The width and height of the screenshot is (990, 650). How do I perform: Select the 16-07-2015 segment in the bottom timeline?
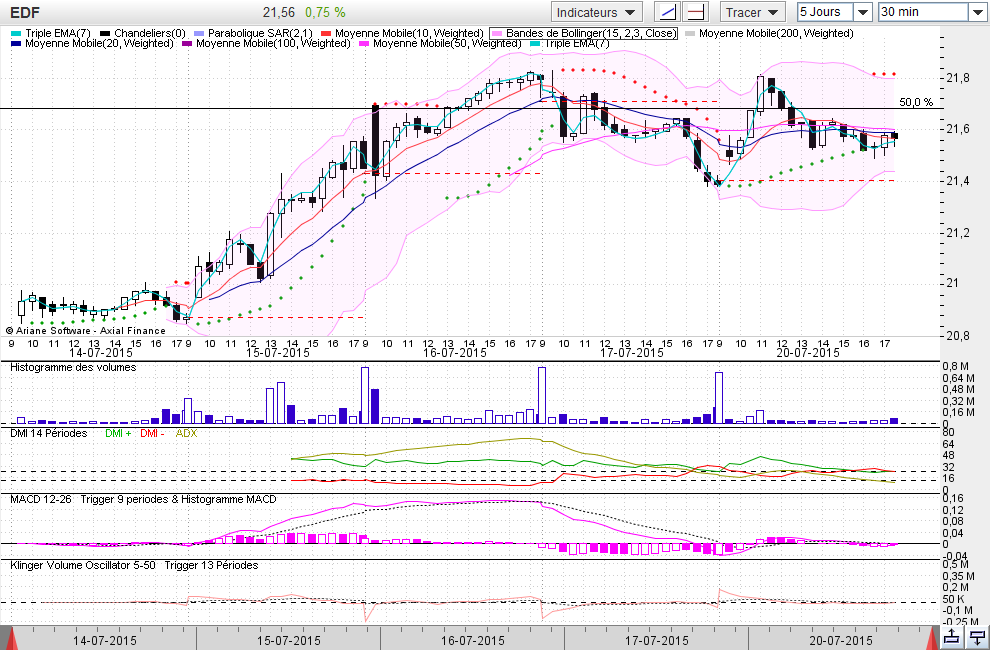473,639
